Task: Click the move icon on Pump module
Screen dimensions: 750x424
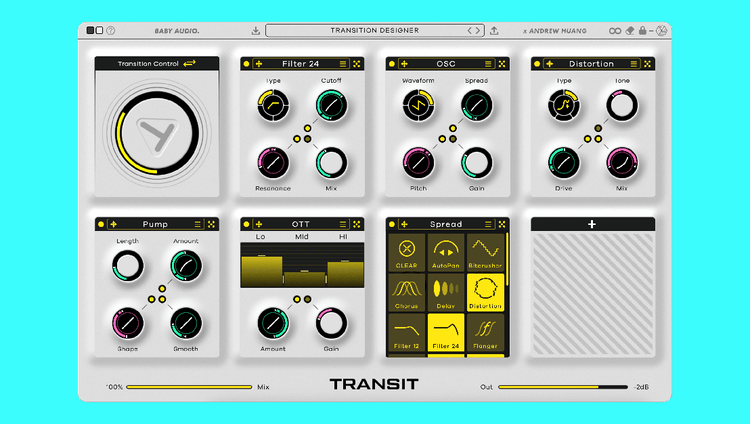Action: point(113,224)
